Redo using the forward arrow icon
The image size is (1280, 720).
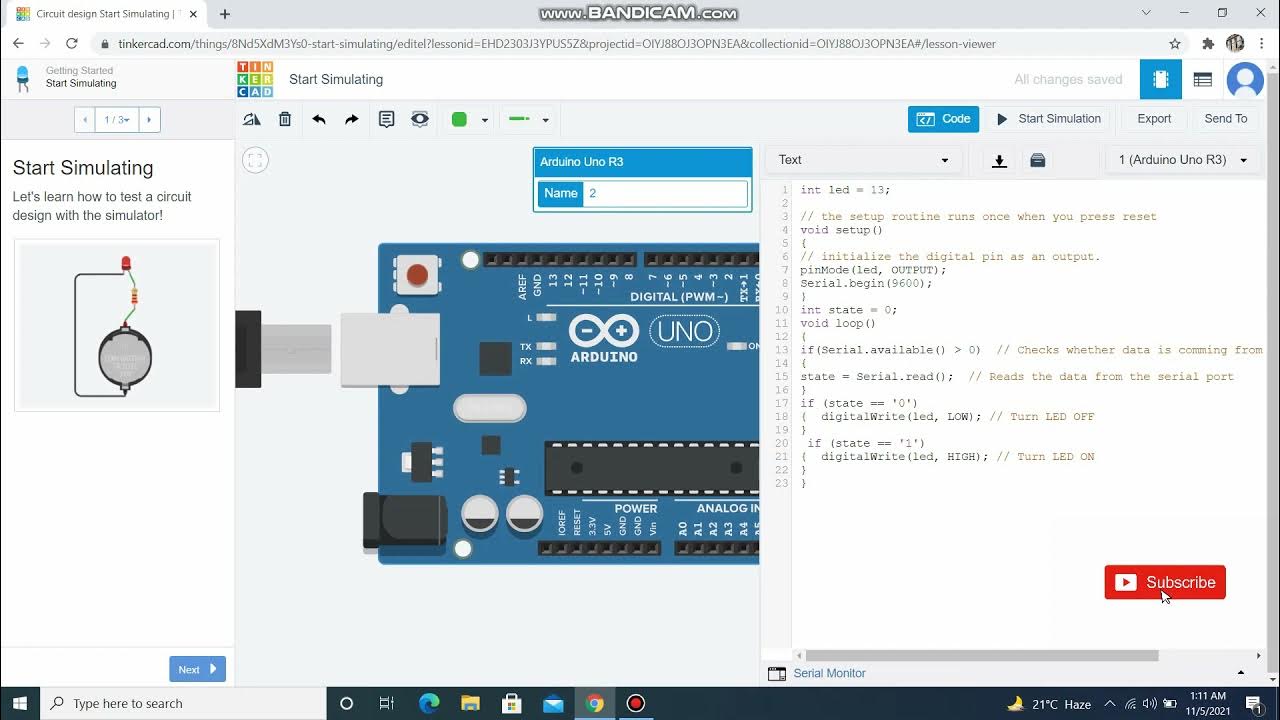pos(352,119)
